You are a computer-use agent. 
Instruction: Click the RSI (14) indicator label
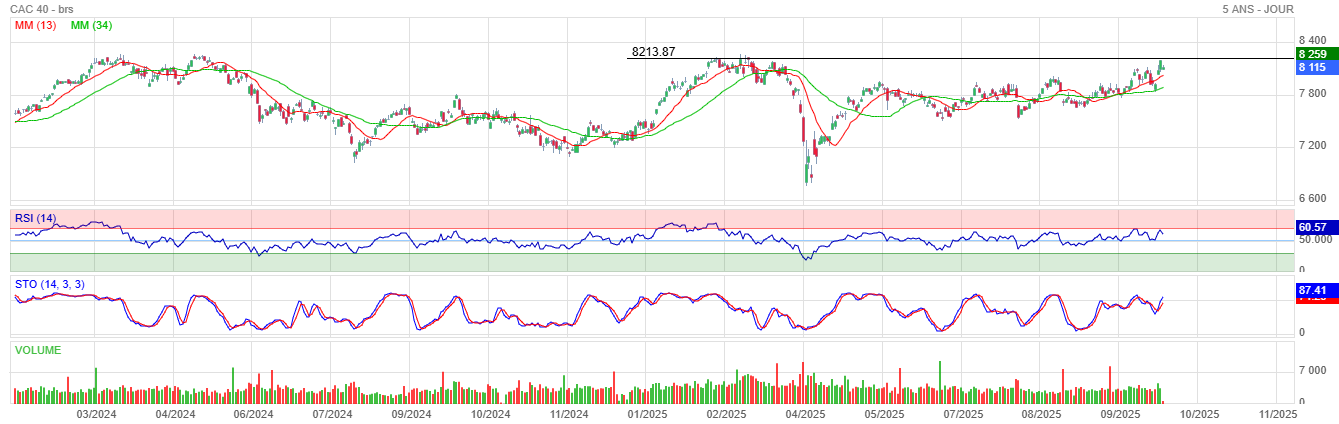(x=36, y=218)
